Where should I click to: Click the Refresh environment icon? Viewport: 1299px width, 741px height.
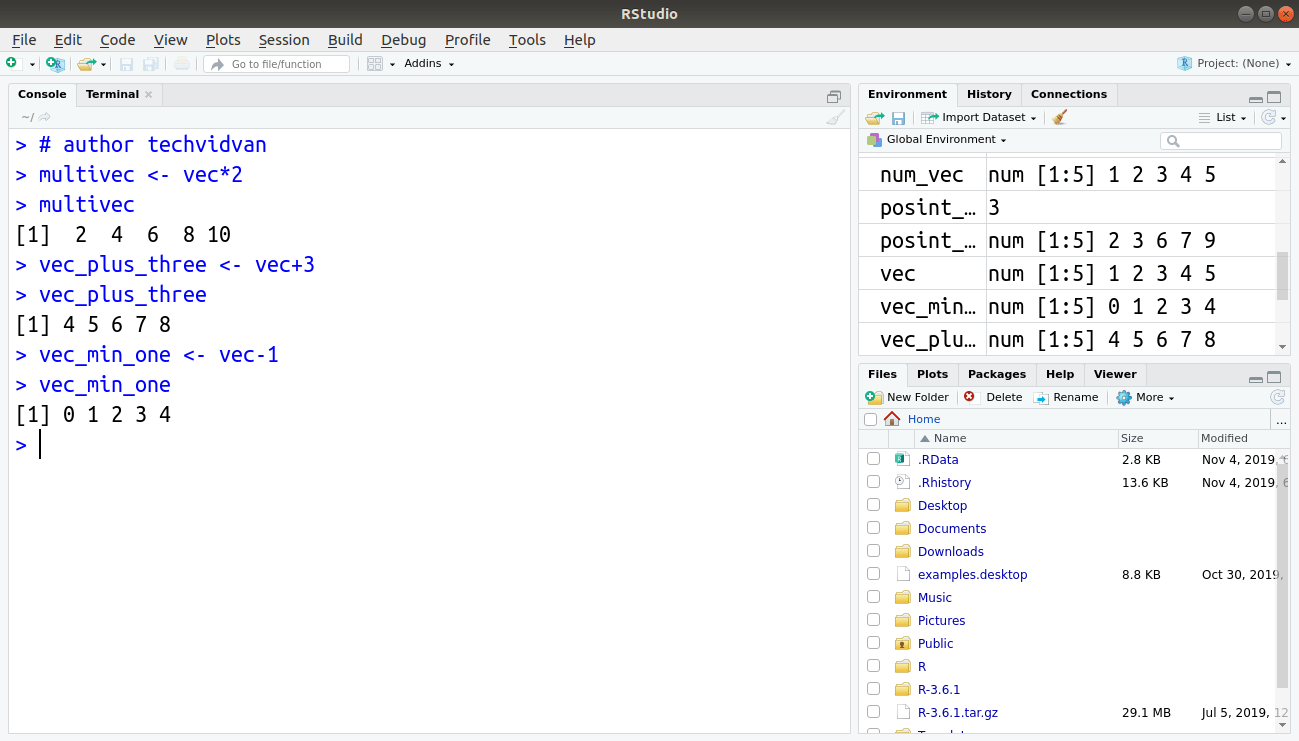coord(1268,117)
